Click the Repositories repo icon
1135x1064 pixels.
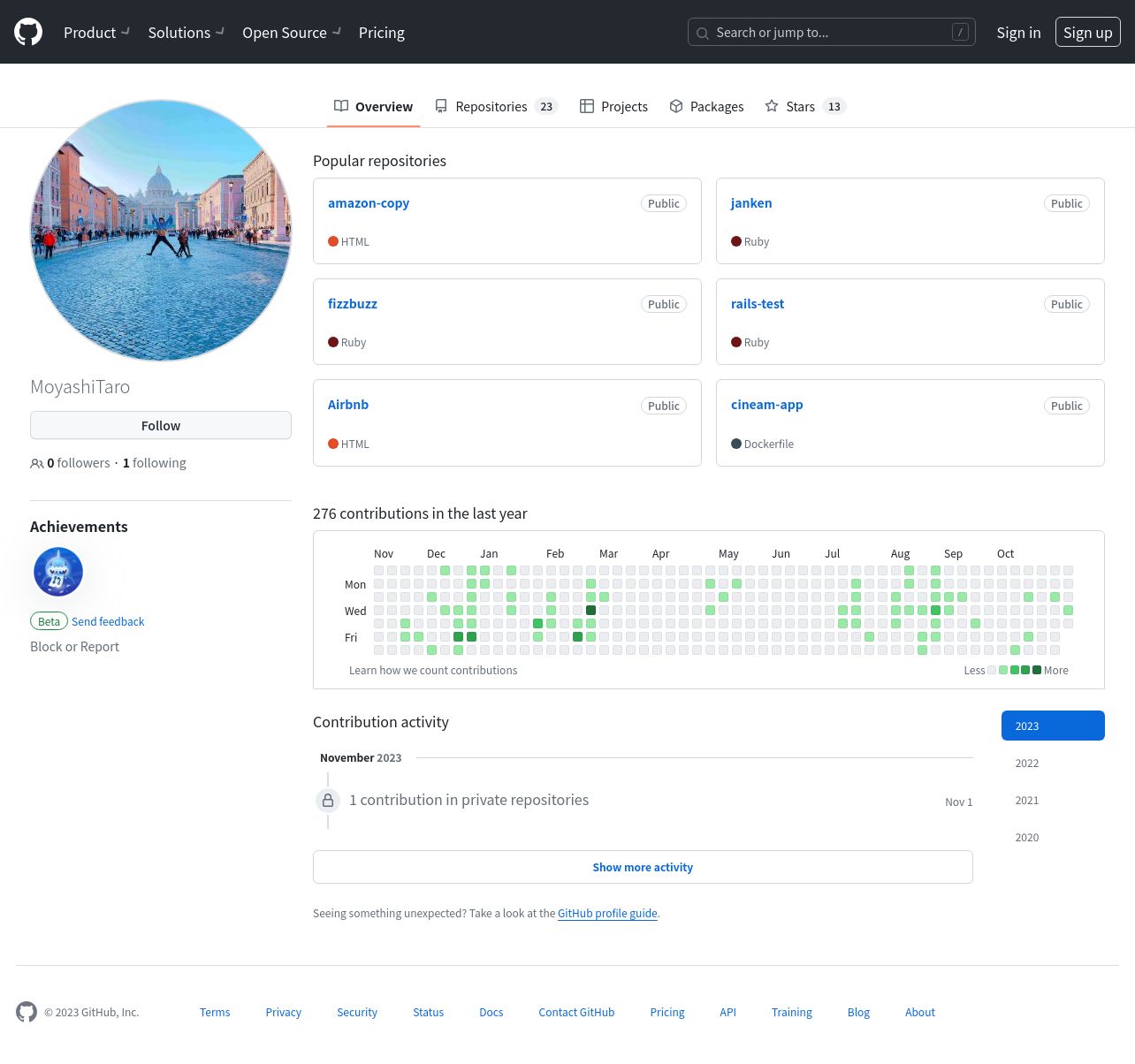pos(441,106)
